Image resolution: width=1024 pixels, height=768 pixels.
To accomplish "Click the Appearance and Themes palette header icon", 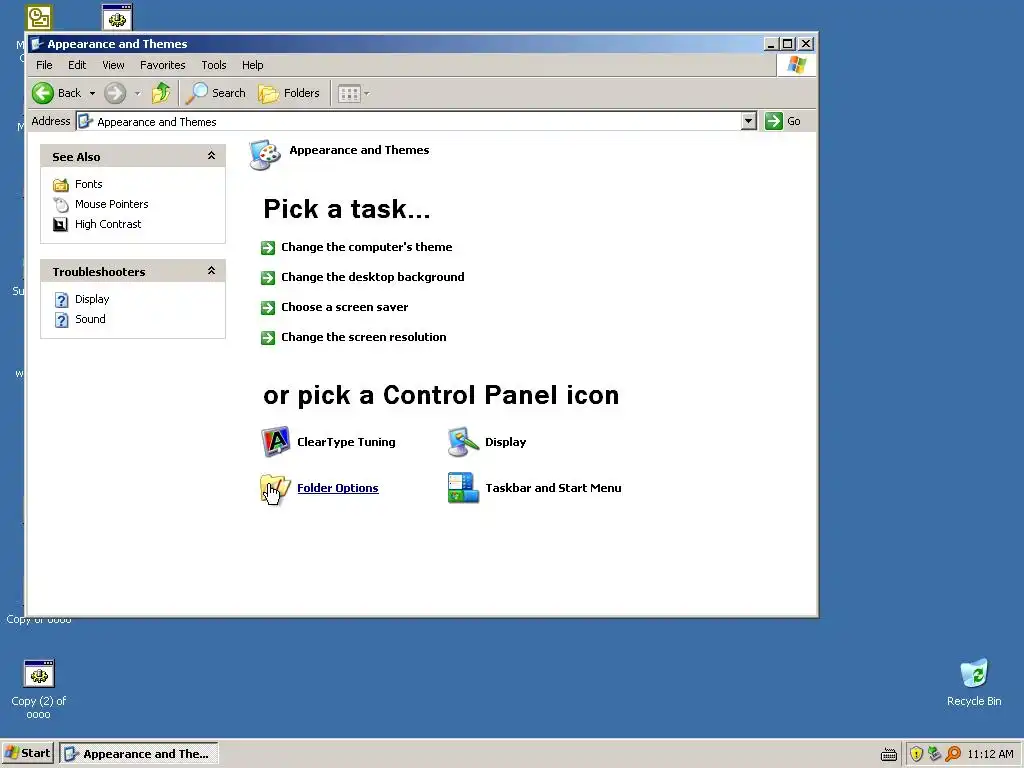I will click(265, 155).
